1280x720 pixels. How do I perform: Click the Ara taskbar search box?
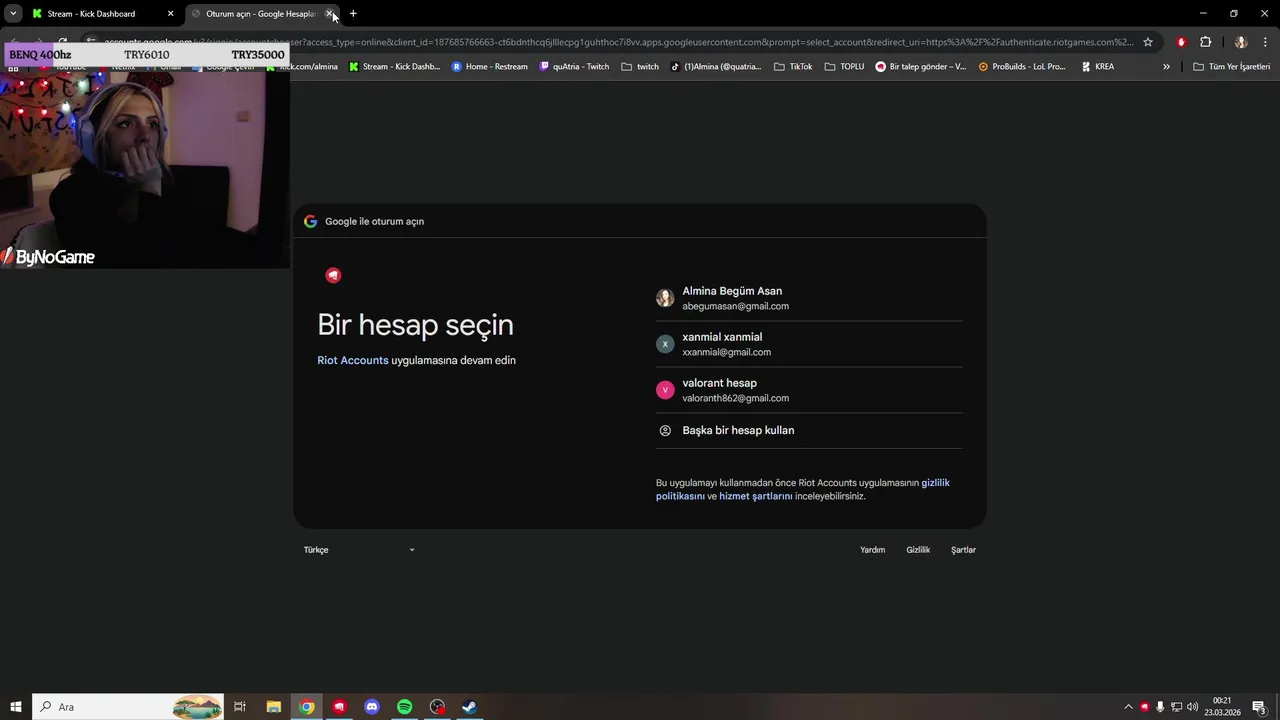pyautogui.click(x=129, y=707)
